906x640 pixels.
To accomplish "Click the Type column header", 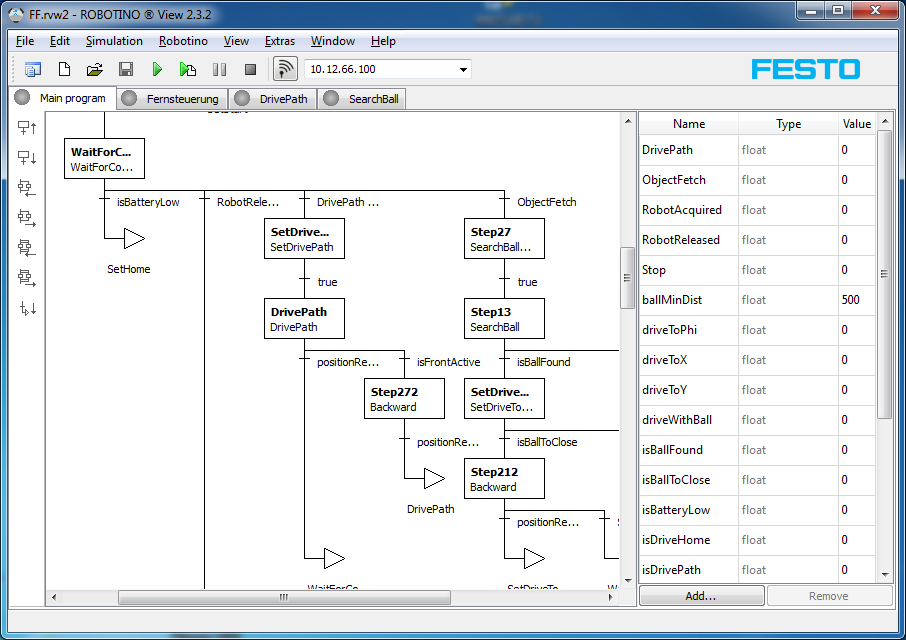I will click(x=788, y=124).
